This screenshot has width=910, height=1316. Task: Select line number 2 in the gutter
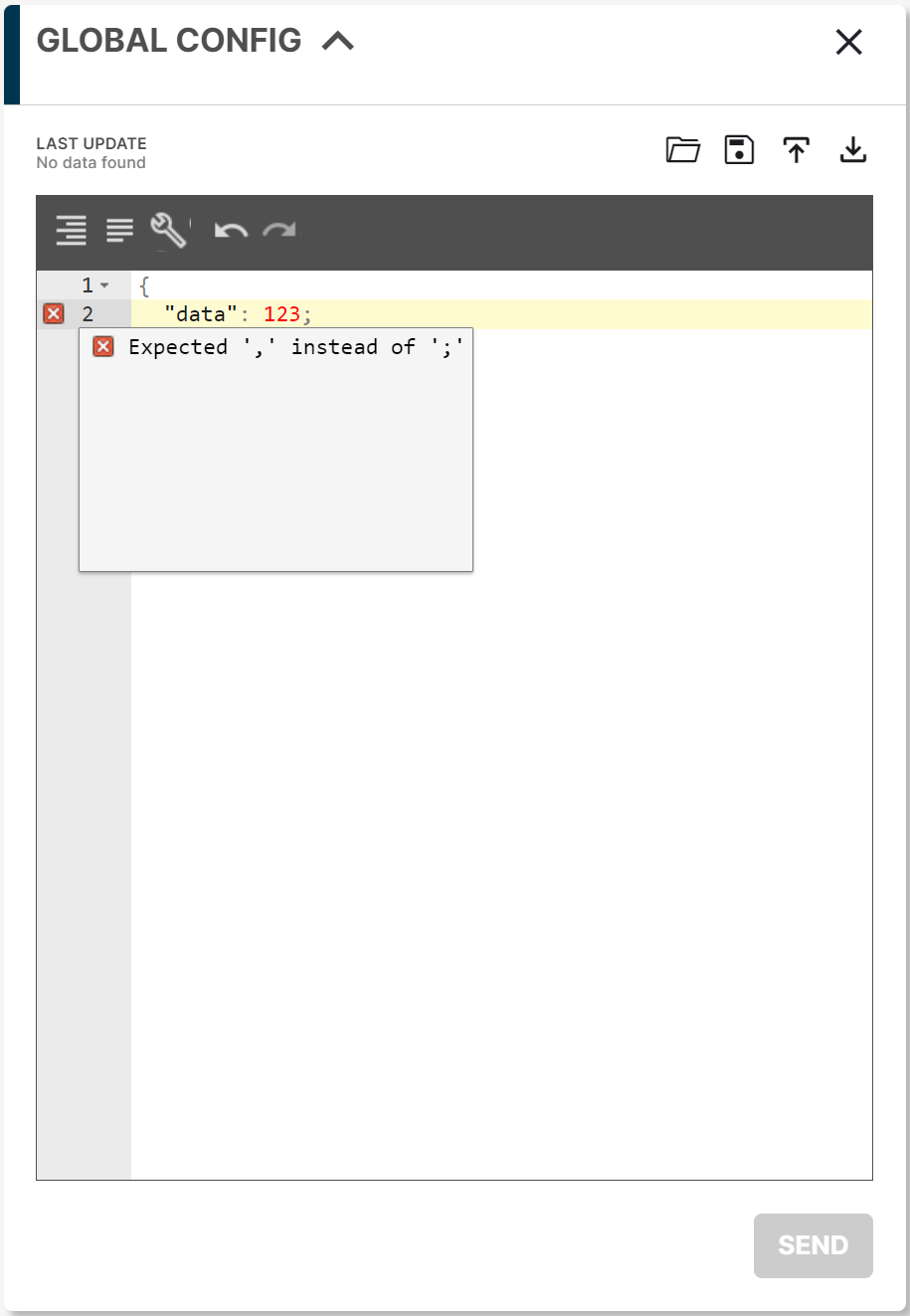click(x=88, y=313)
